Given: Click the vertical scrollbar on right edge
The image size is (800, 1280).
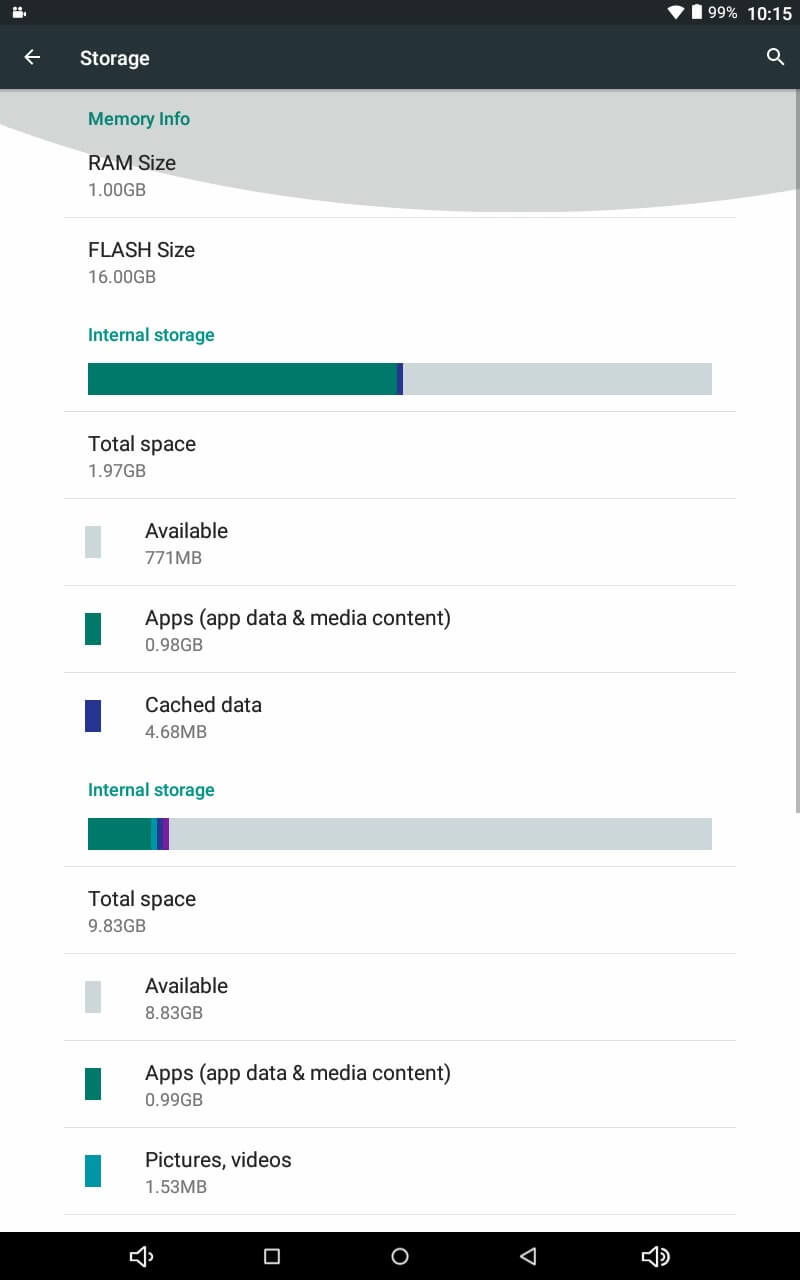Looking at the screenshot, I should (797, 450).
